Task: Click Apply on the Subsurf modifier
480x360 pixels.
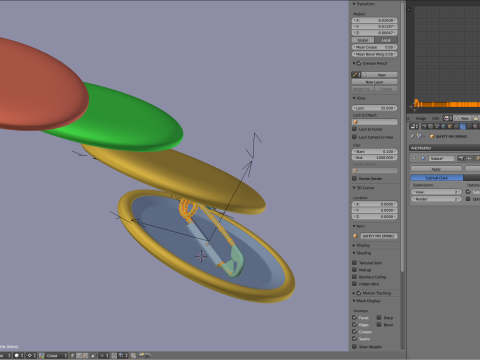Action: pyautogui.click(x=436, y=169)
